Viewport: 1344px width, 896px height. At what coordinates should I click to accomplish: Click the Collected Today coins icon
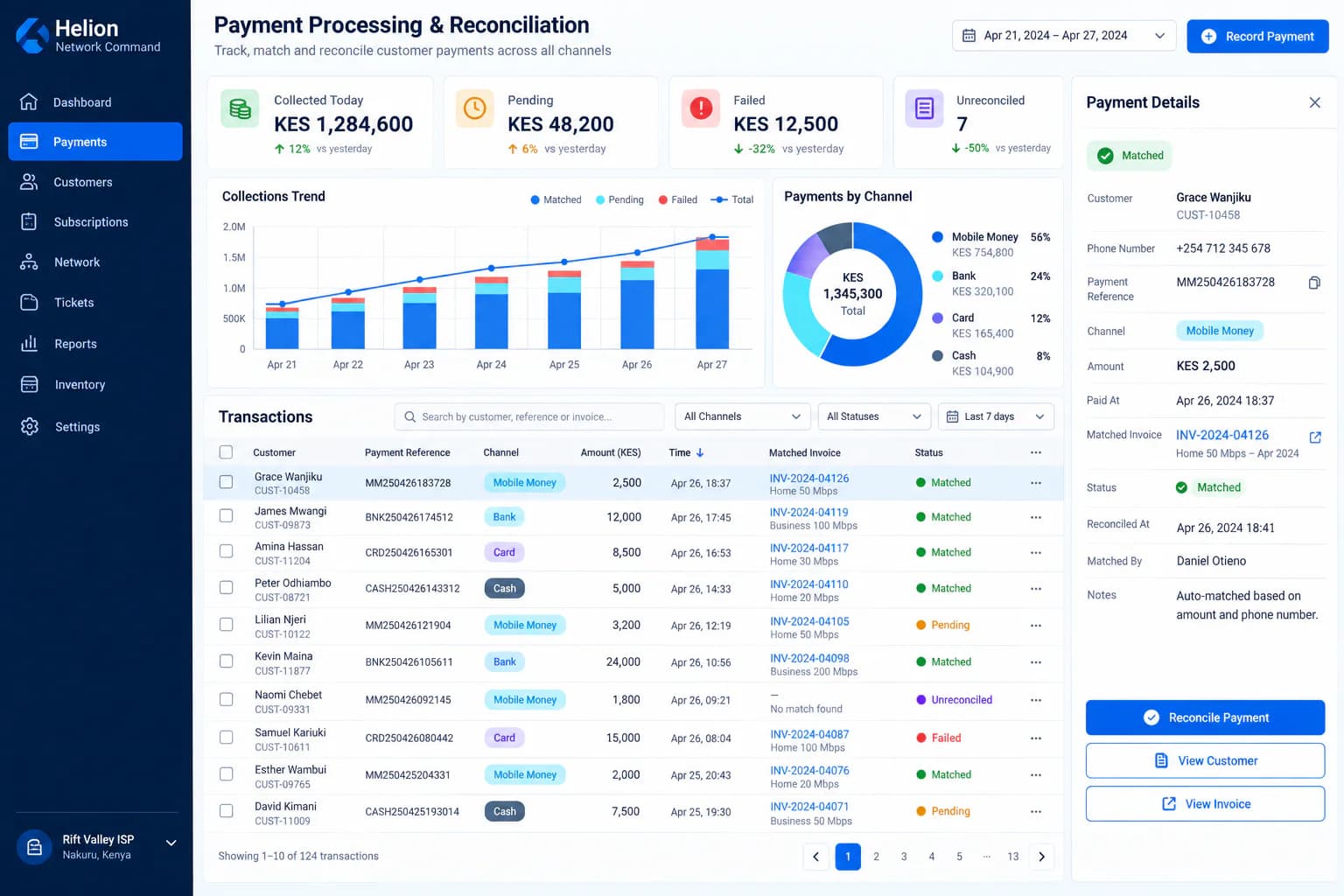(x=240, y=108)
